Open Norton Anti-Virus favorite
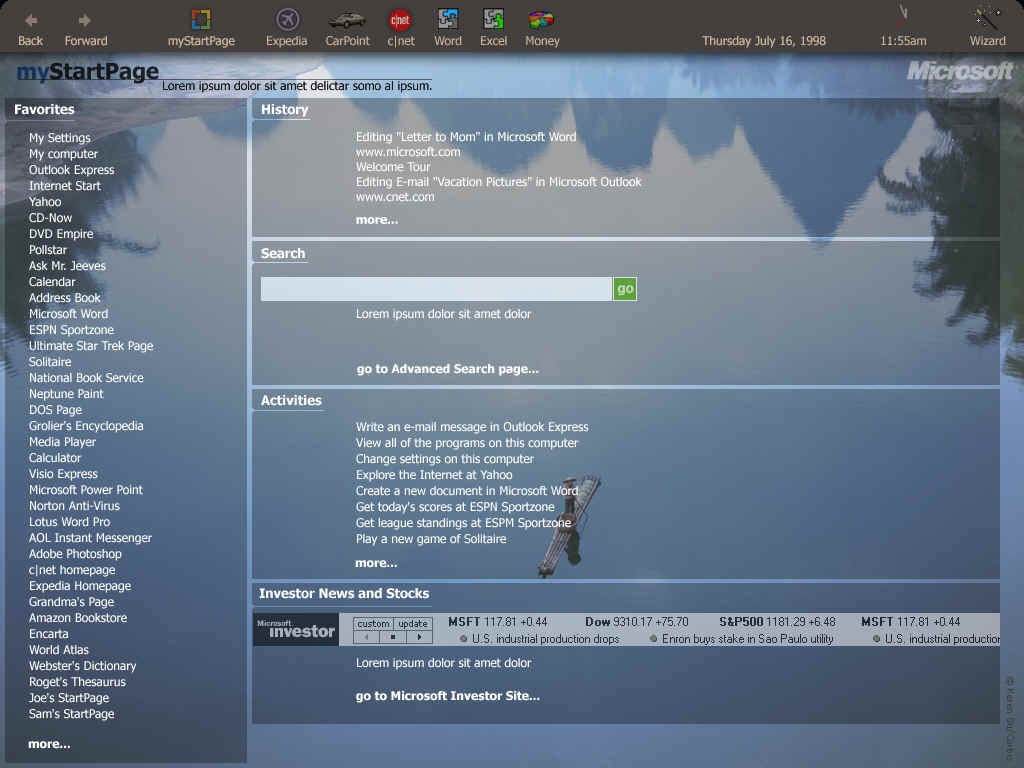Image resolution: width=1024 pixels, height=768 pixels. coord(74,506)
